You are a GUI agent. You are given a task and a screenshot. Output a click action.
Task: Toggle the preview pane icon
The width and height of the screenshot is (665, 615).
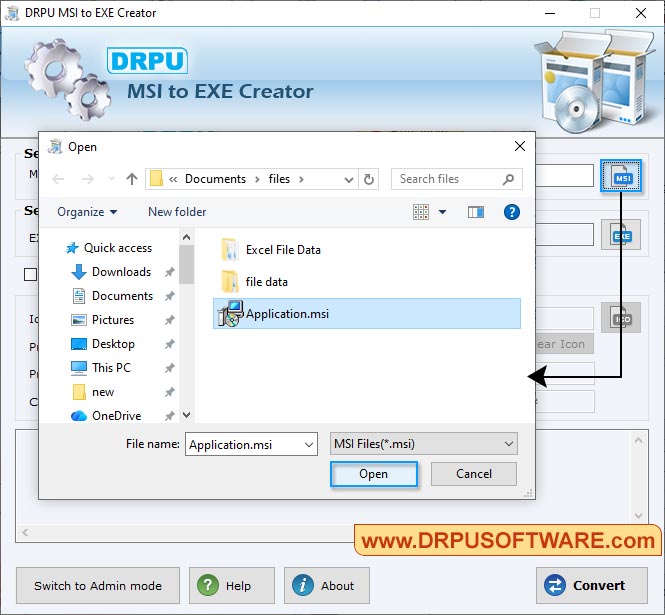click(x=476, y=212)
